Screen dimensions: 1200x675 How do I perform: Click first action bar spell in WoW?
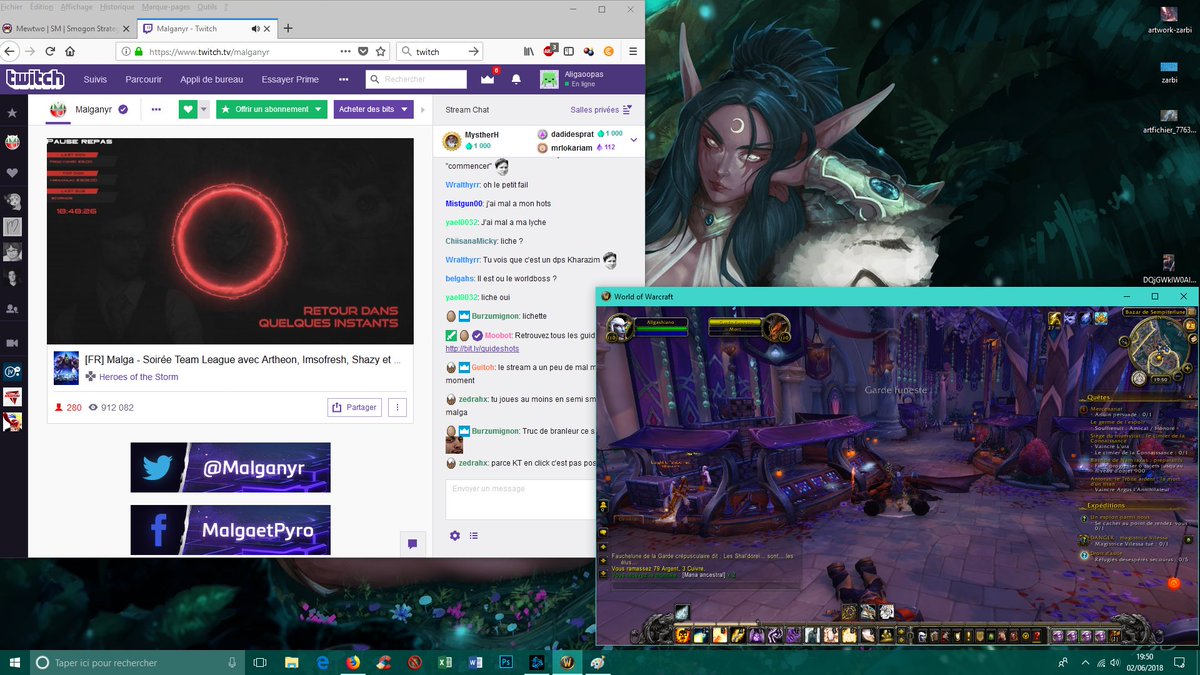pos(682,636)
